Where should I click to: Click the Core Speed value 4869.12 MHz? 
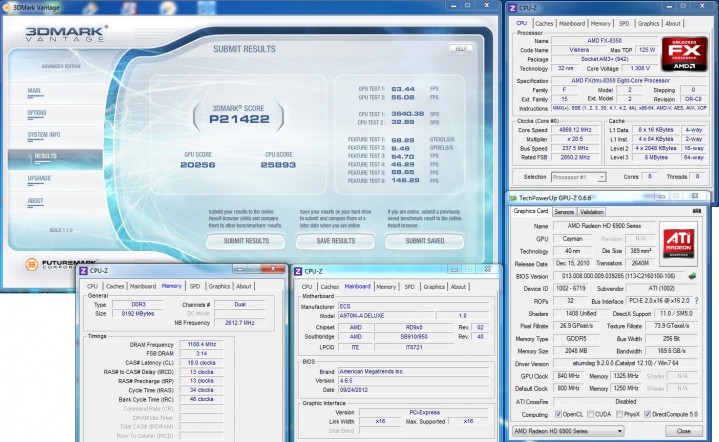[x=575, y=130]
